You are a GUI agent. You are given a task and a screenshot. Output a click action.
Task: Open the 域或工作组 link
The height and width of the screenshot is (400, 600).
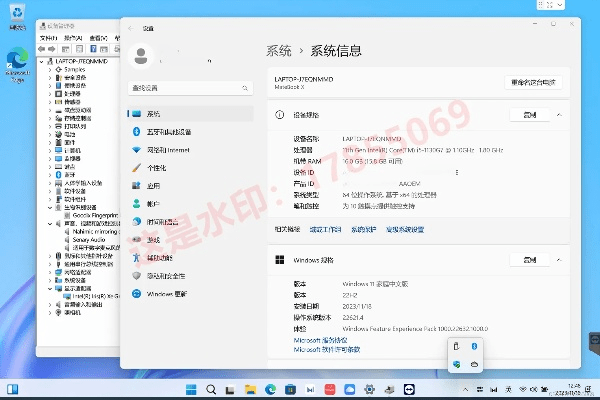pyautogui.click(x=325, y=229)
